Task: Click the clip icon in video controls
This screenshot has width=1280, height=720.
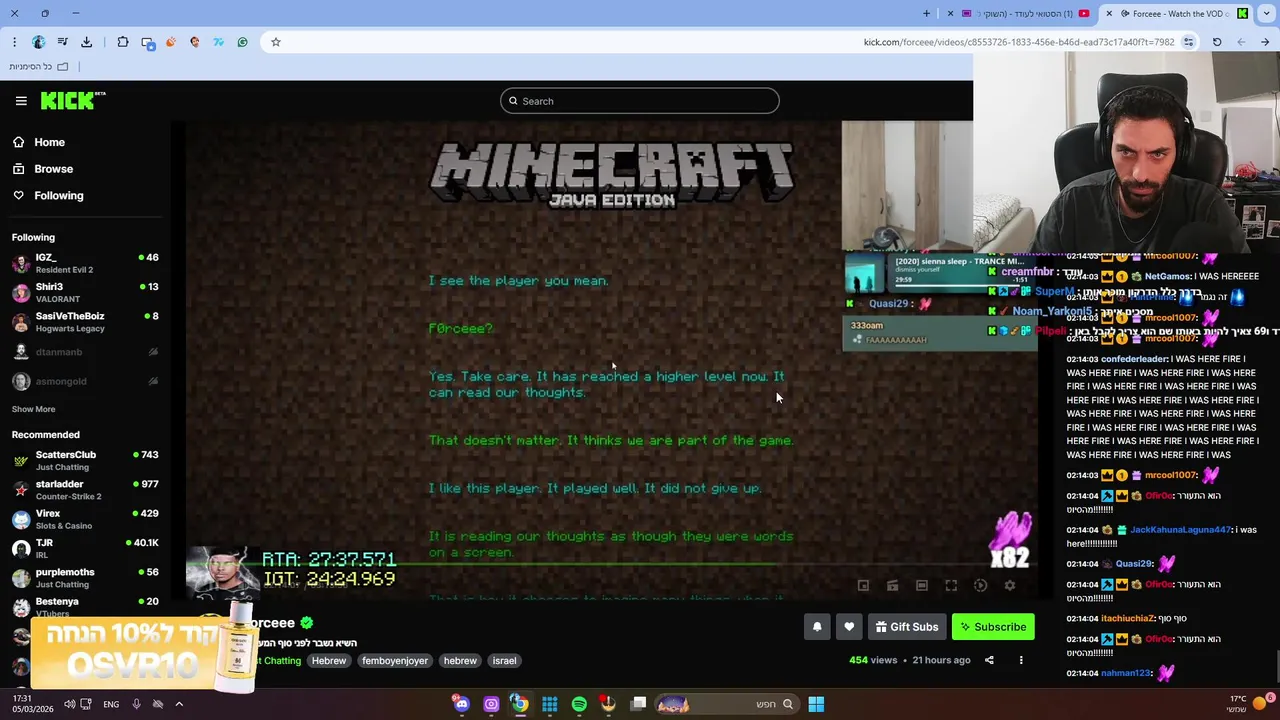Action: point(893,586)
